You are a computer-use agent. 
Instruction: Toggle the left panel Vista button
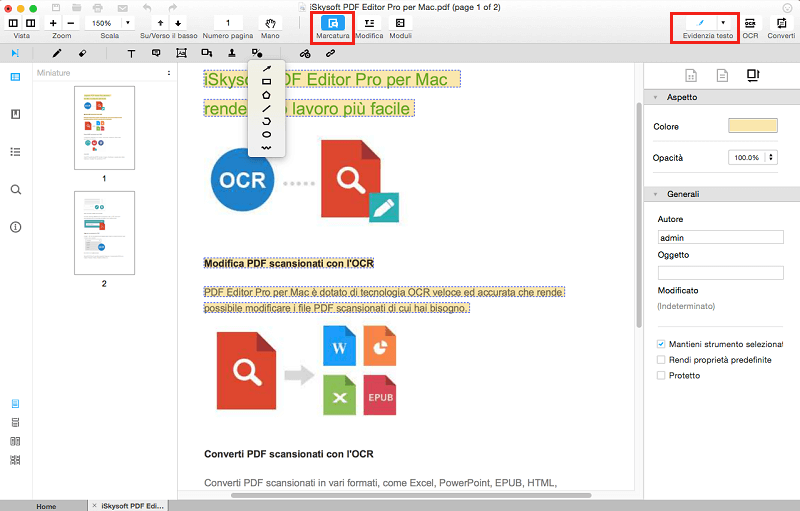tap(13, 23)
